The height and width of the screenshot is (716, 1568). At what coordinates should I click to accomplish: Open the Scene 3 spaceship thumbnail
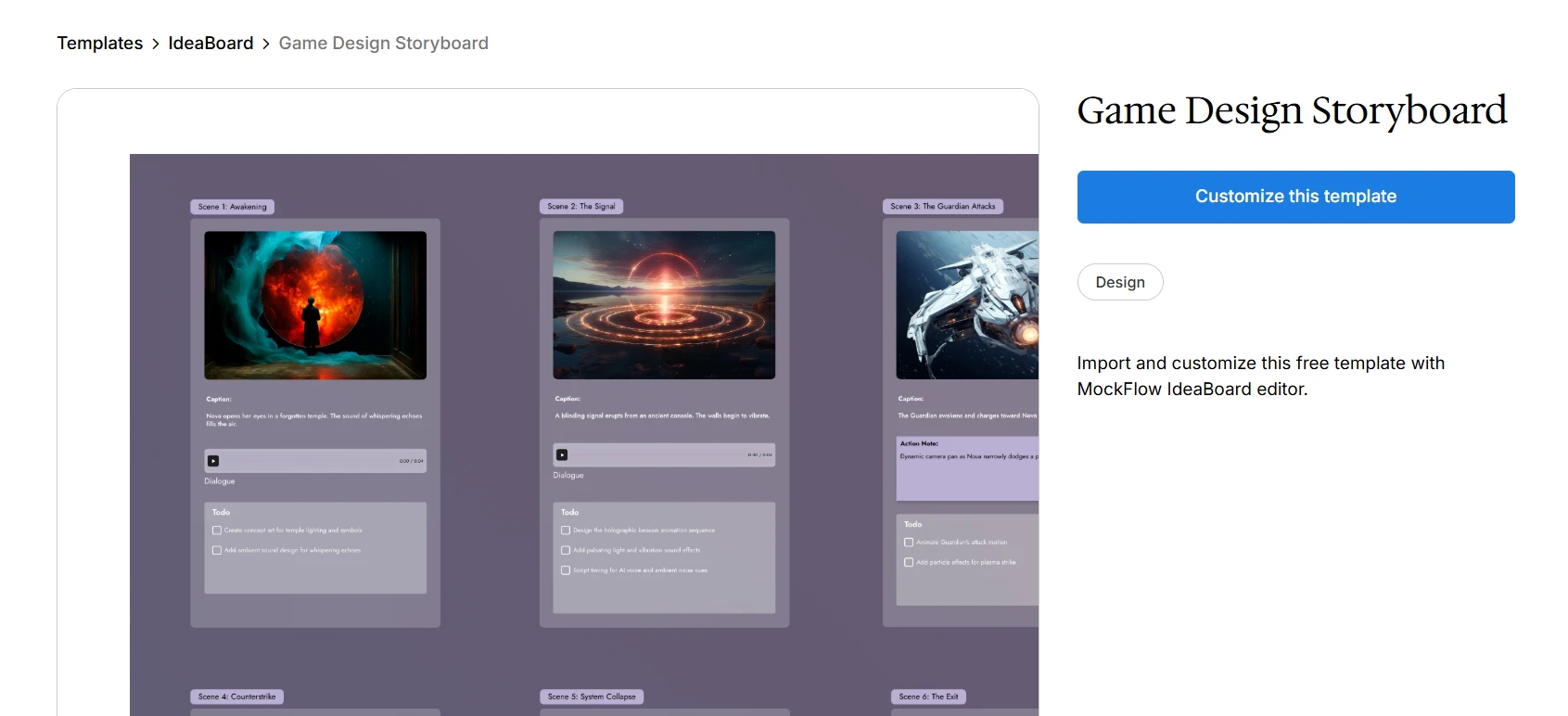967,305
